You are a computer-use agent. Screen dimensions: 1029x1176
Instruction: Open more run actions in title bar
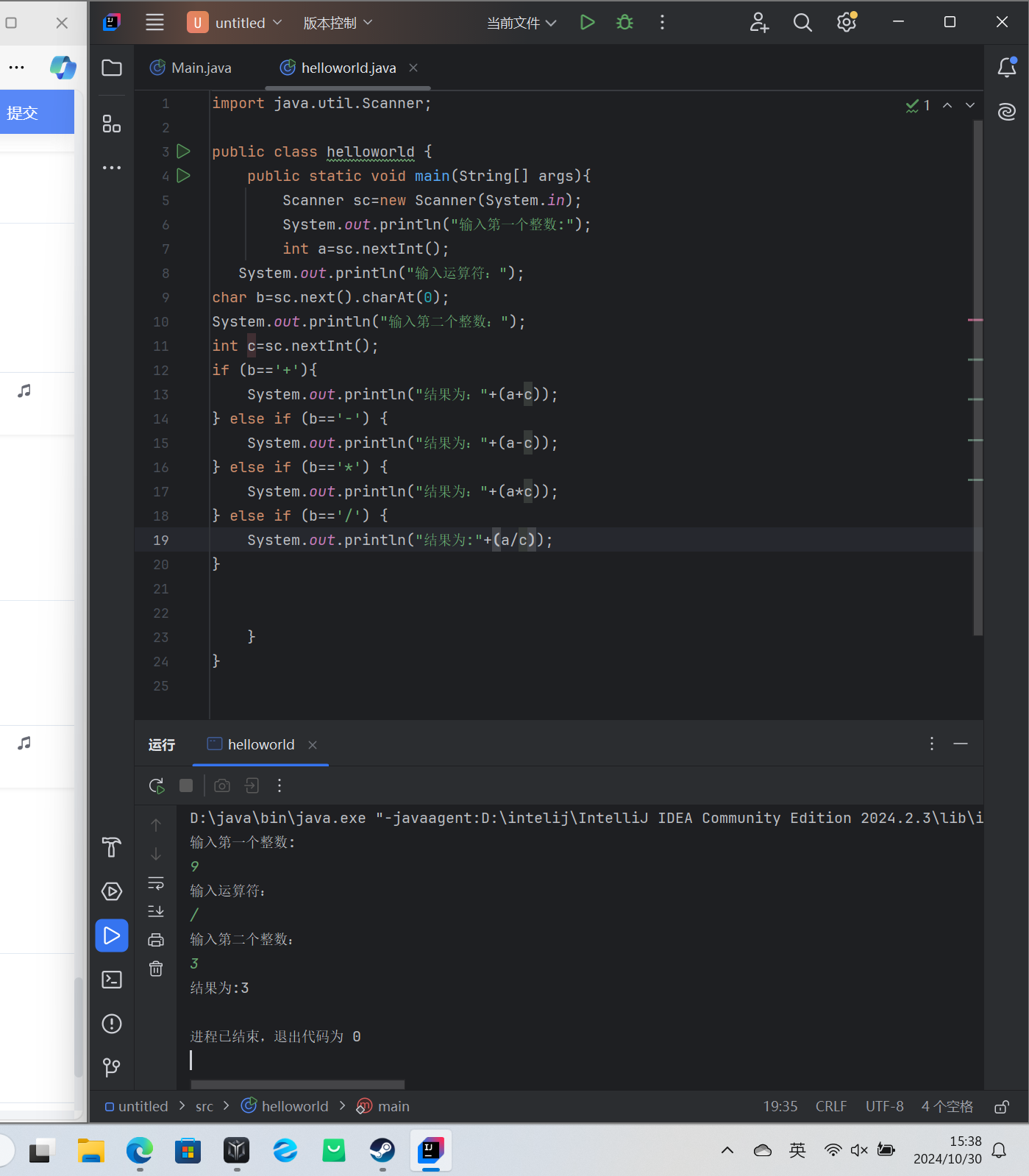coord(662,23)
